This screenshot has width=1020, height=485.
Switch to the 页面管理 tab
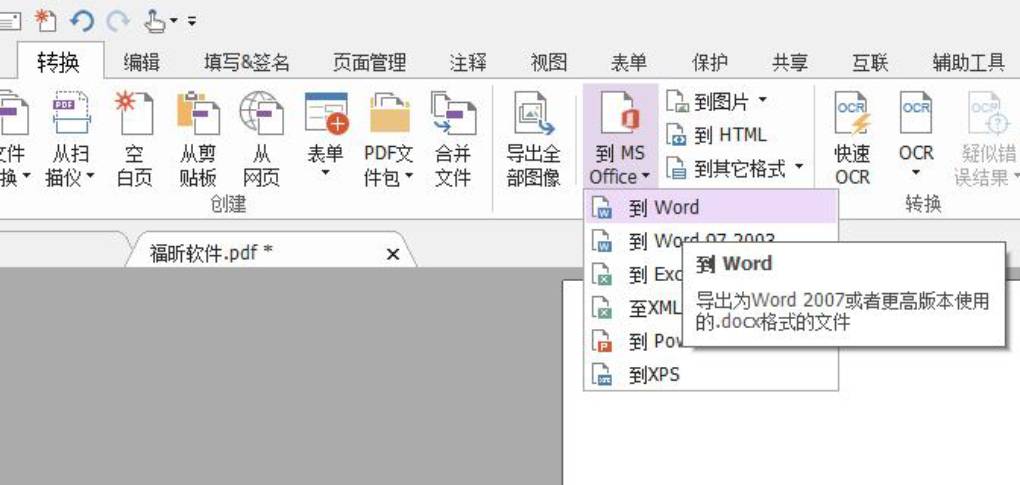pos(369,62)
